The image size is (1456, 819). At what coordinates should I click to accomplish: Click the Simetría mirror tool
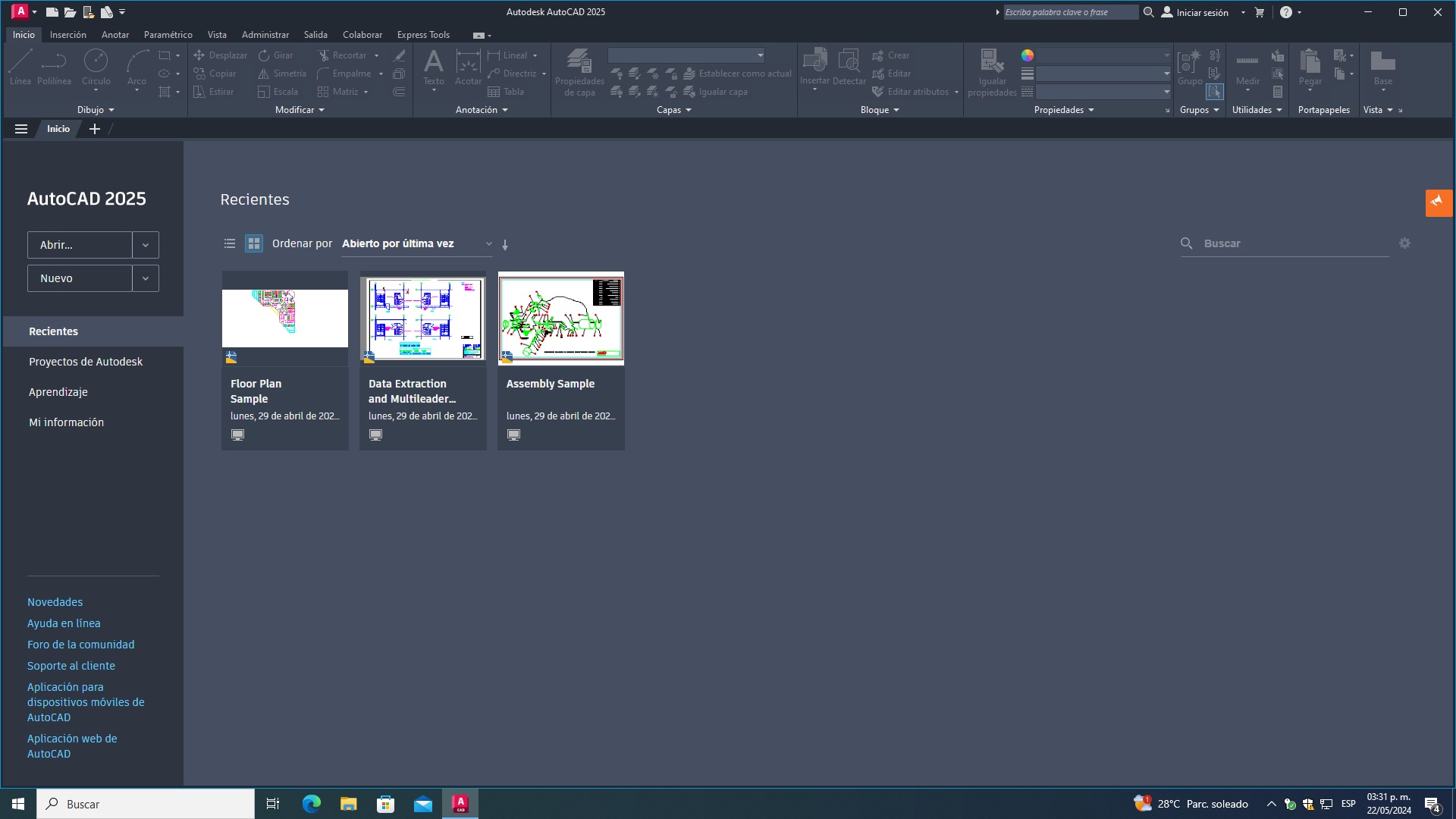click(x=281, y=74)
